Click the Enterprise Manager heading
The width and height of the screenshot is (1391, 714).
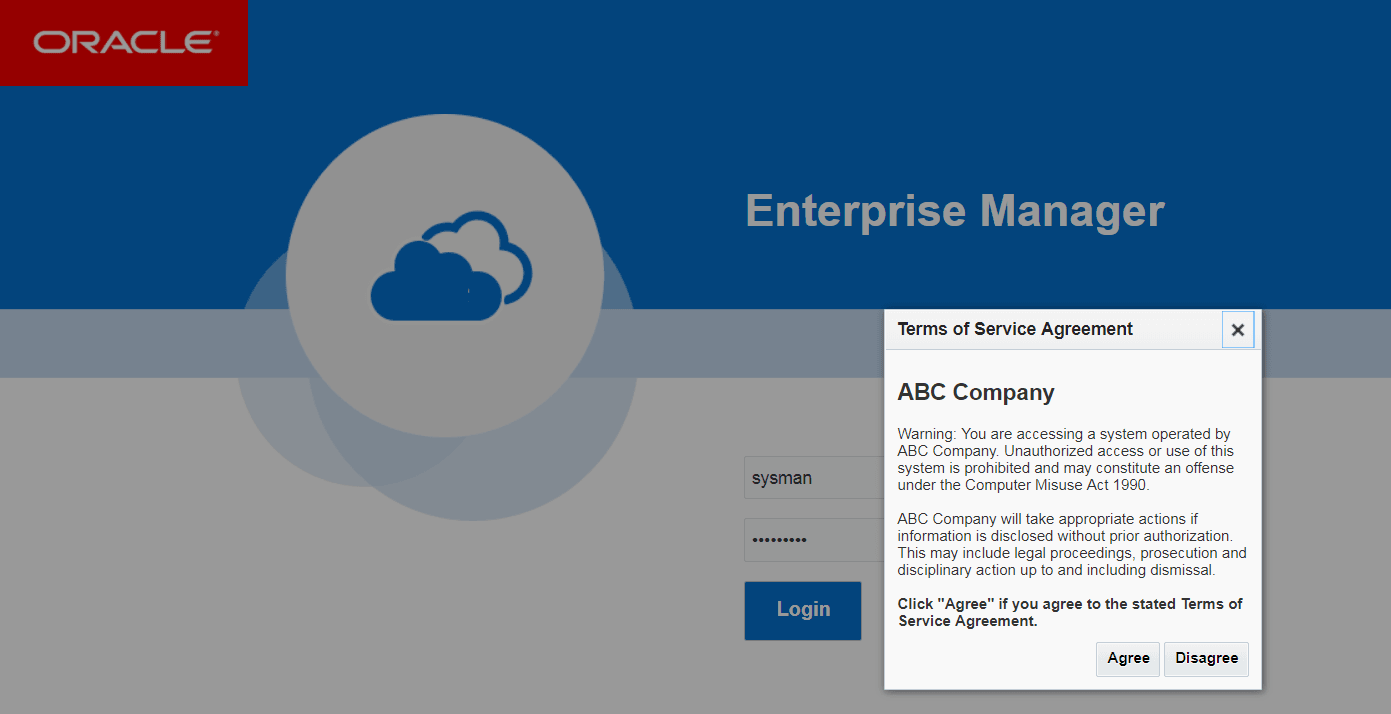(954, 211)
